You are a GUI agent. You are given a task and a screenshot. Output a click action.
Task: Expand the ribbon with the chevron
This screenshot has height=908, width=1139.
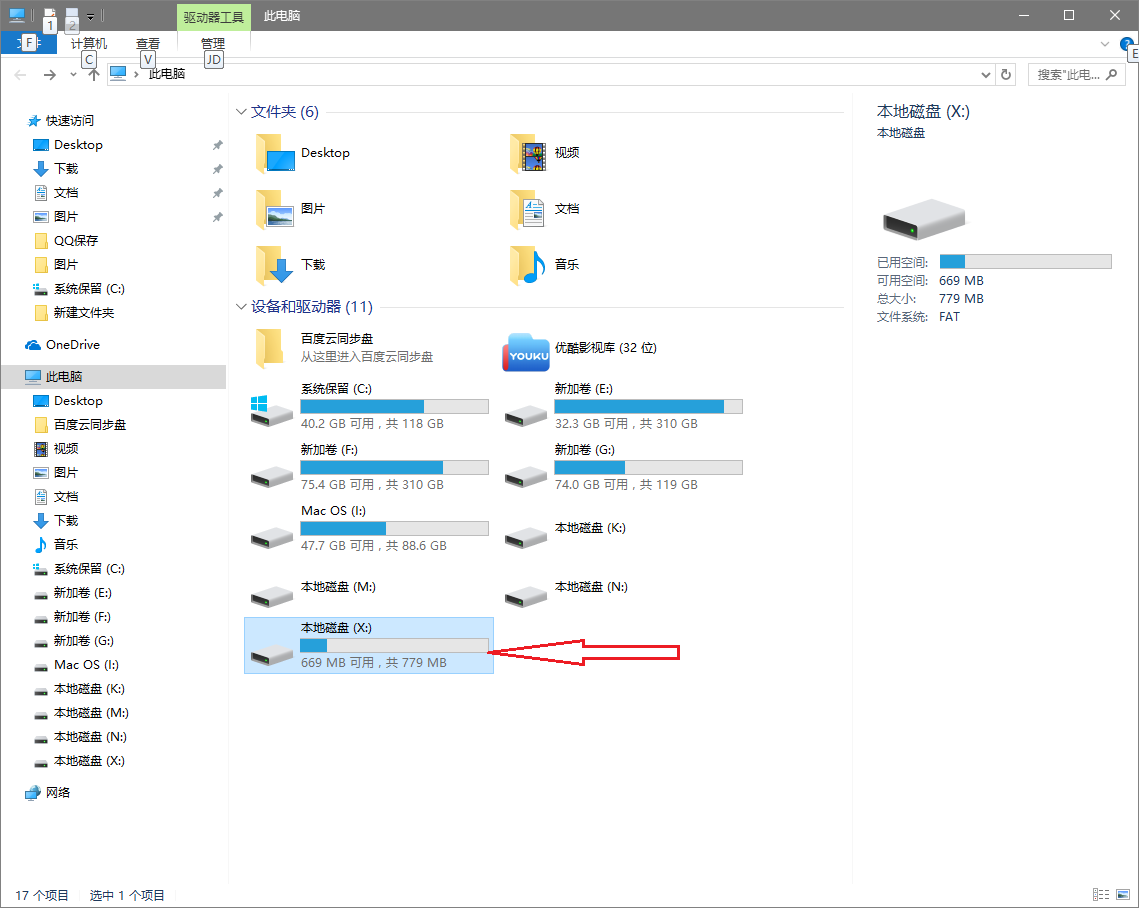point(1104,44)
